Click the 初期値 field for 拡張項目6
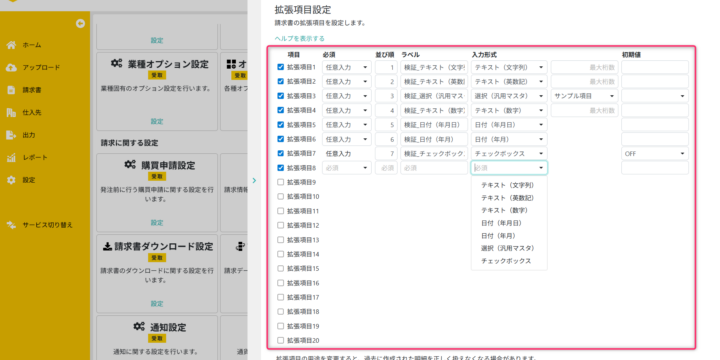 [x=655, y=139]
